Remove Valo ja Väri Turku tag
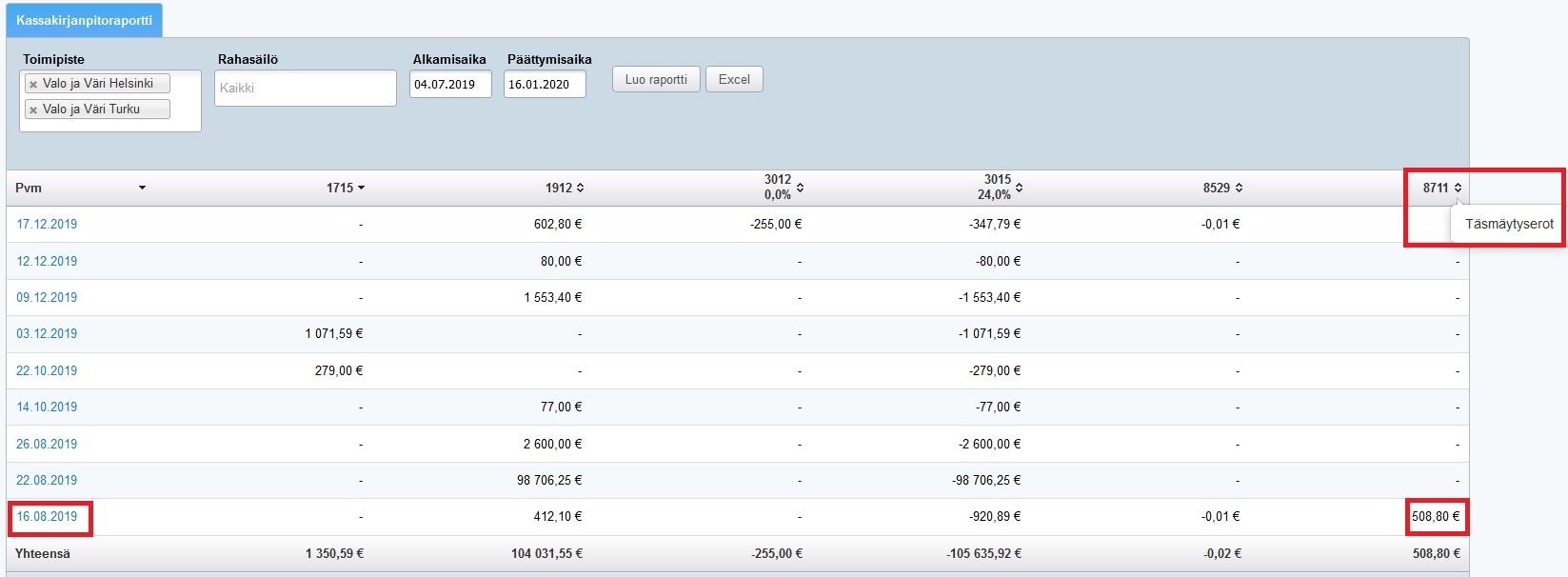 (x=33, y=110)
